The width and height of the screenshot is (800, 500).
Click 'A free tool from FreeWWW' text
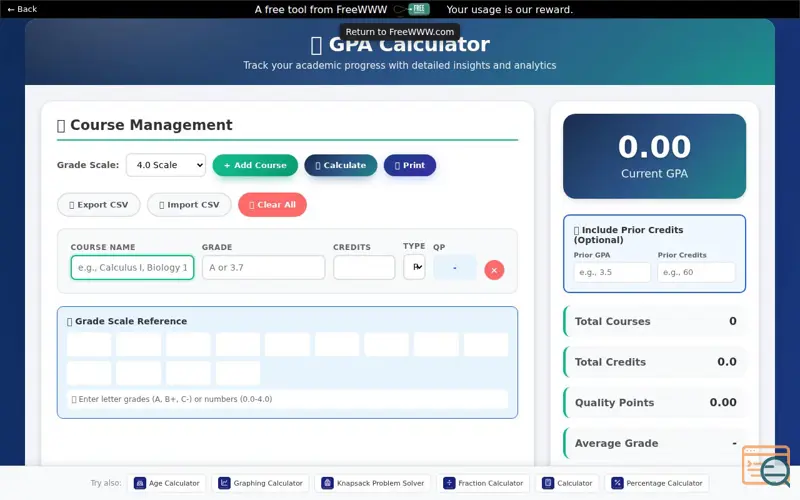(x=321, y=10)
